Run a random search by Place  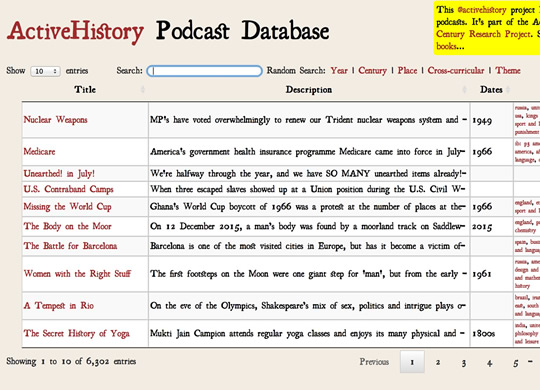click(407, 71)
